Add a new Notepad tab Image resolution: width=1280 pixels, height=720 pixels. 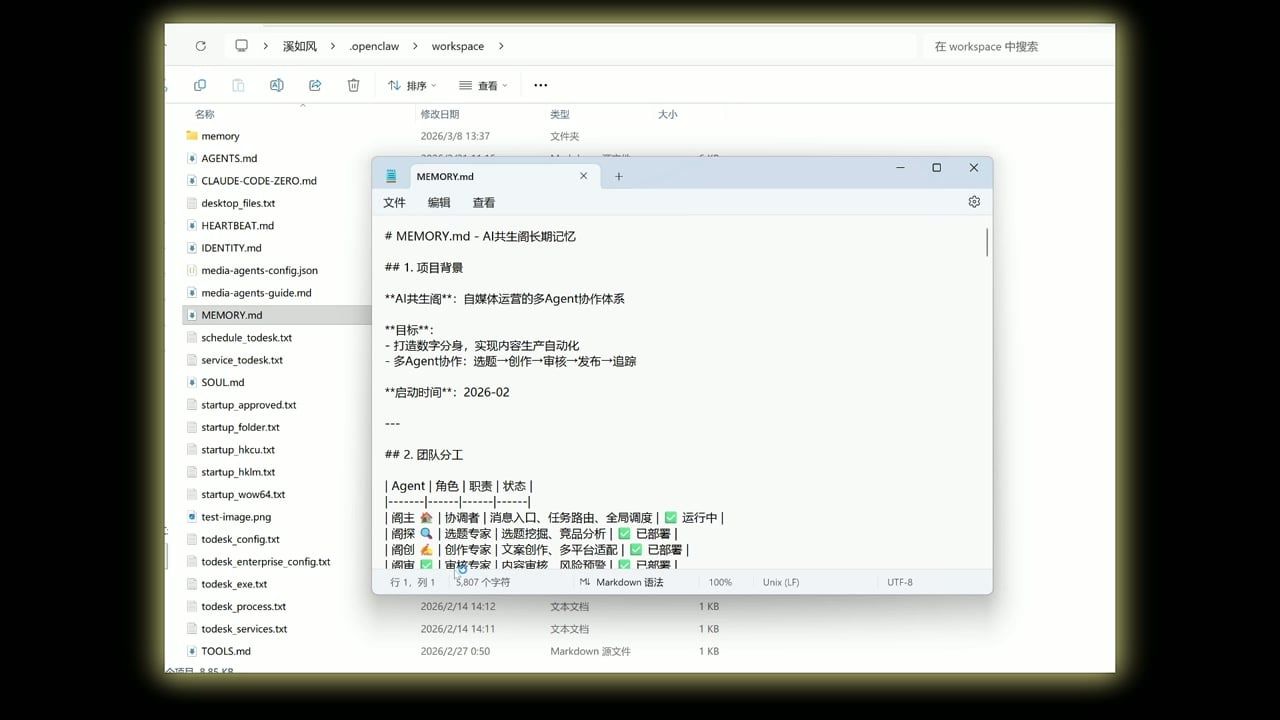(618, 177)
